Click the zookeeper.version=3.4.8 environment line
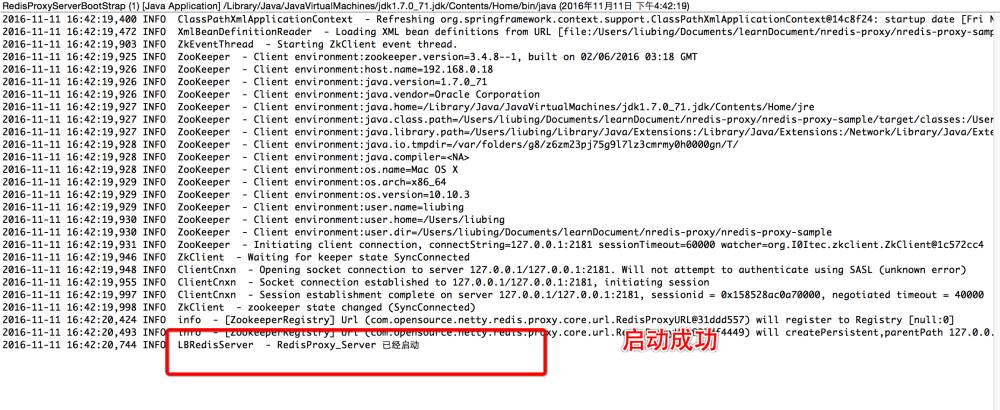The image size is (1000, 410). coord(349,57)
